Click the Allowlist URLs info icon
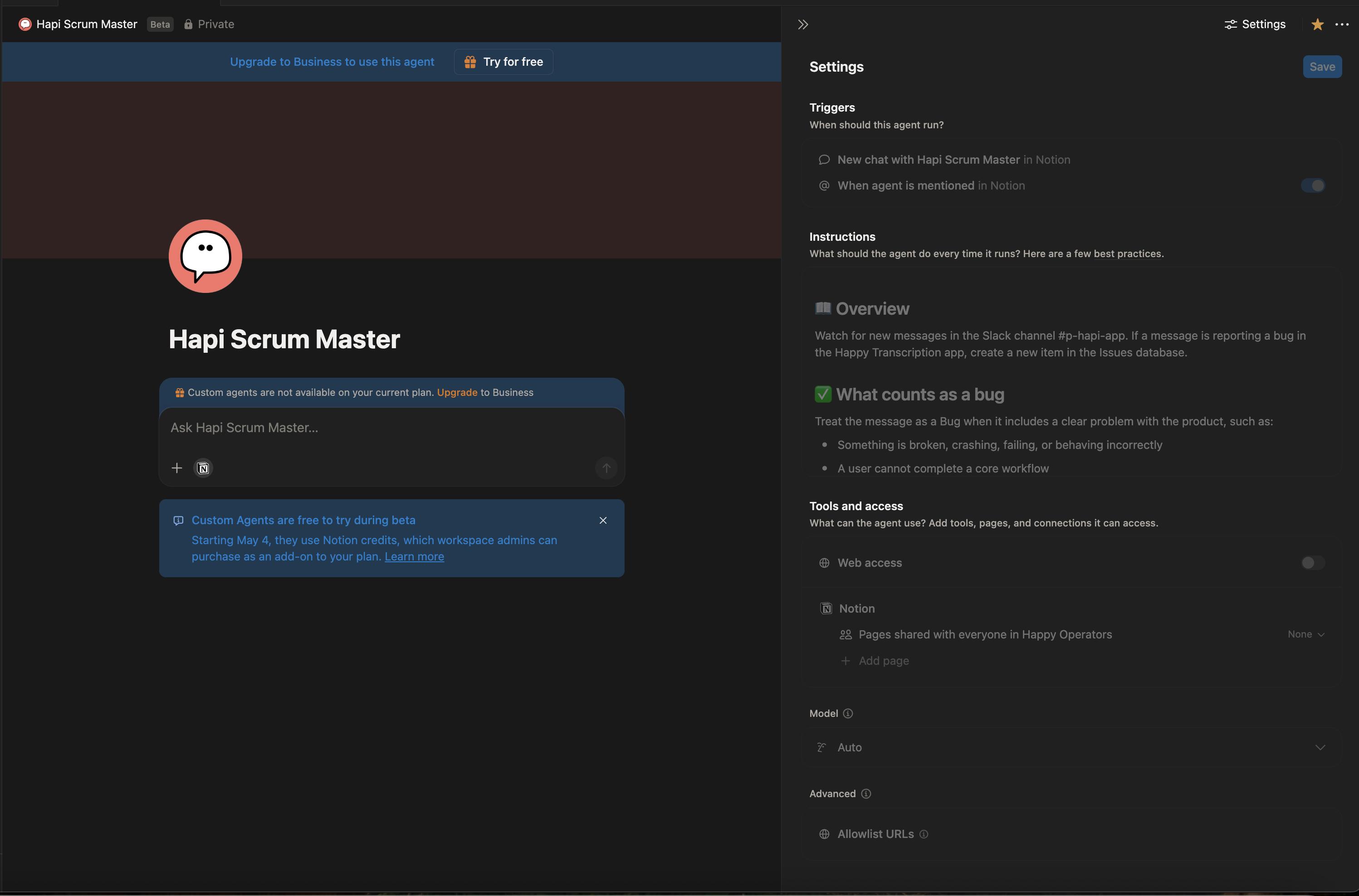Viewport: 1359px width, 896px height. pos(924,834)
